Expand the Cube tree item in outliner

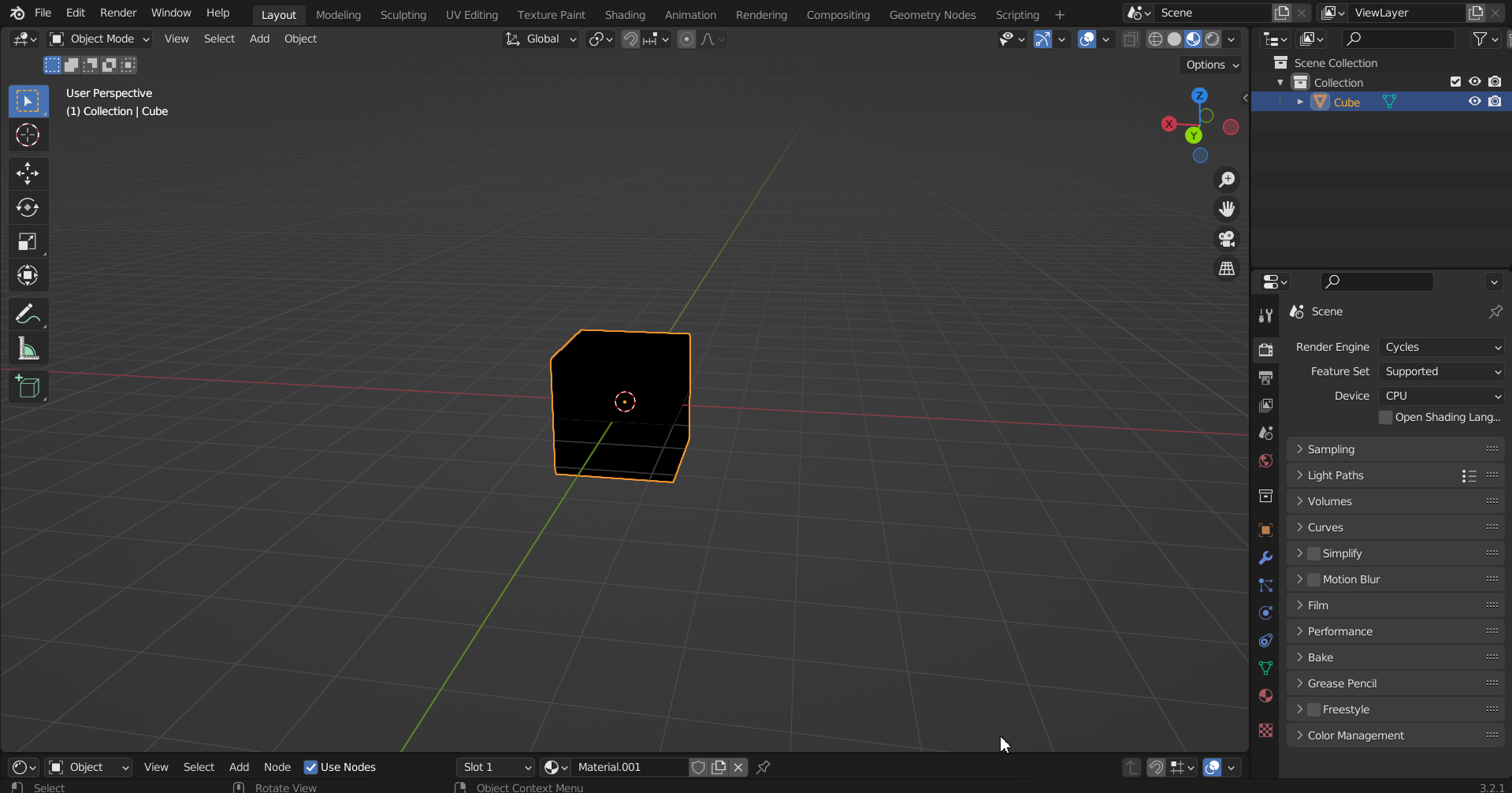pyautogui.click(x=1300, y=102)
